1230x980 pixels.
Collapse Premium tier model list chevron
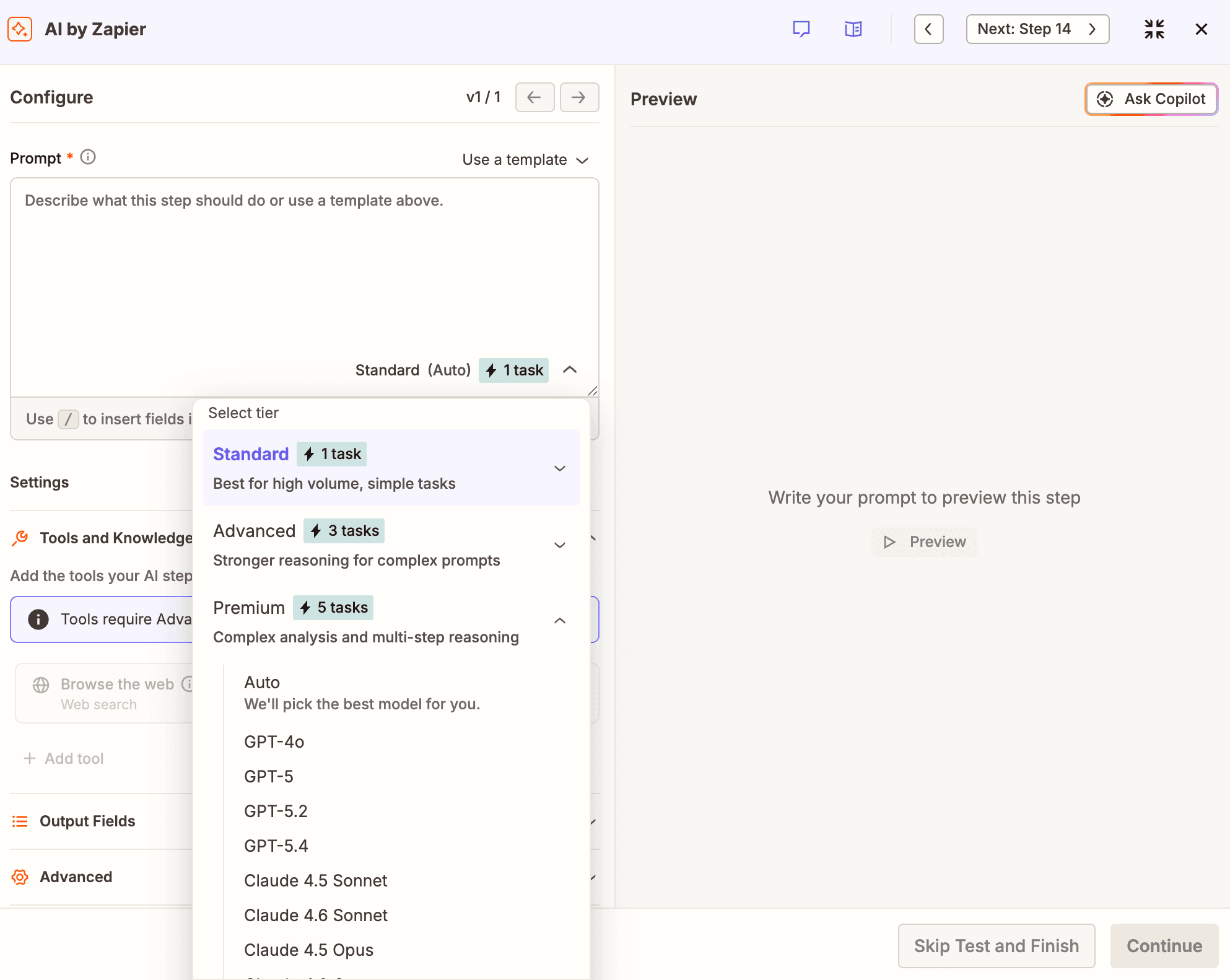click(x=560, y=621)
